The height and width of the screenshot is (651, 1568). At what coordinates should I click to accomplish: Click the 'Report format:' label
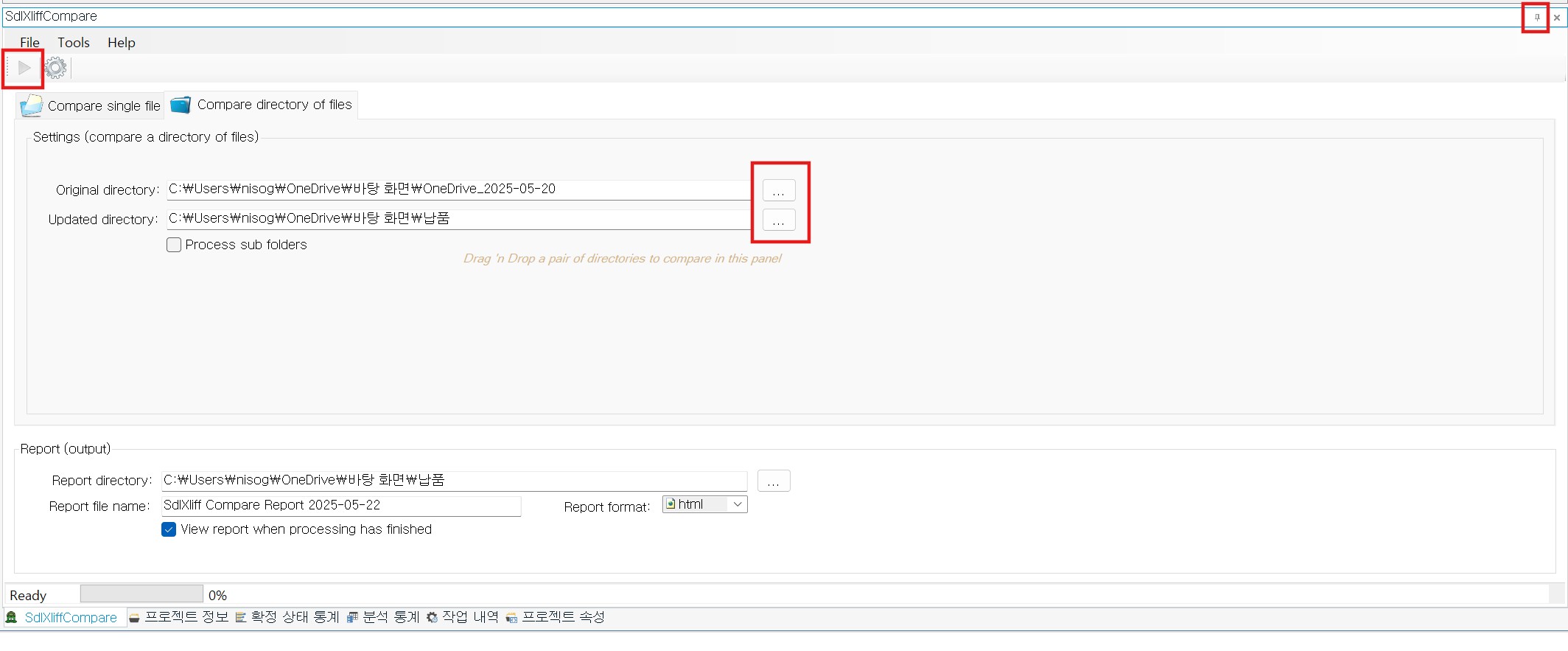[x=607, y=507]
